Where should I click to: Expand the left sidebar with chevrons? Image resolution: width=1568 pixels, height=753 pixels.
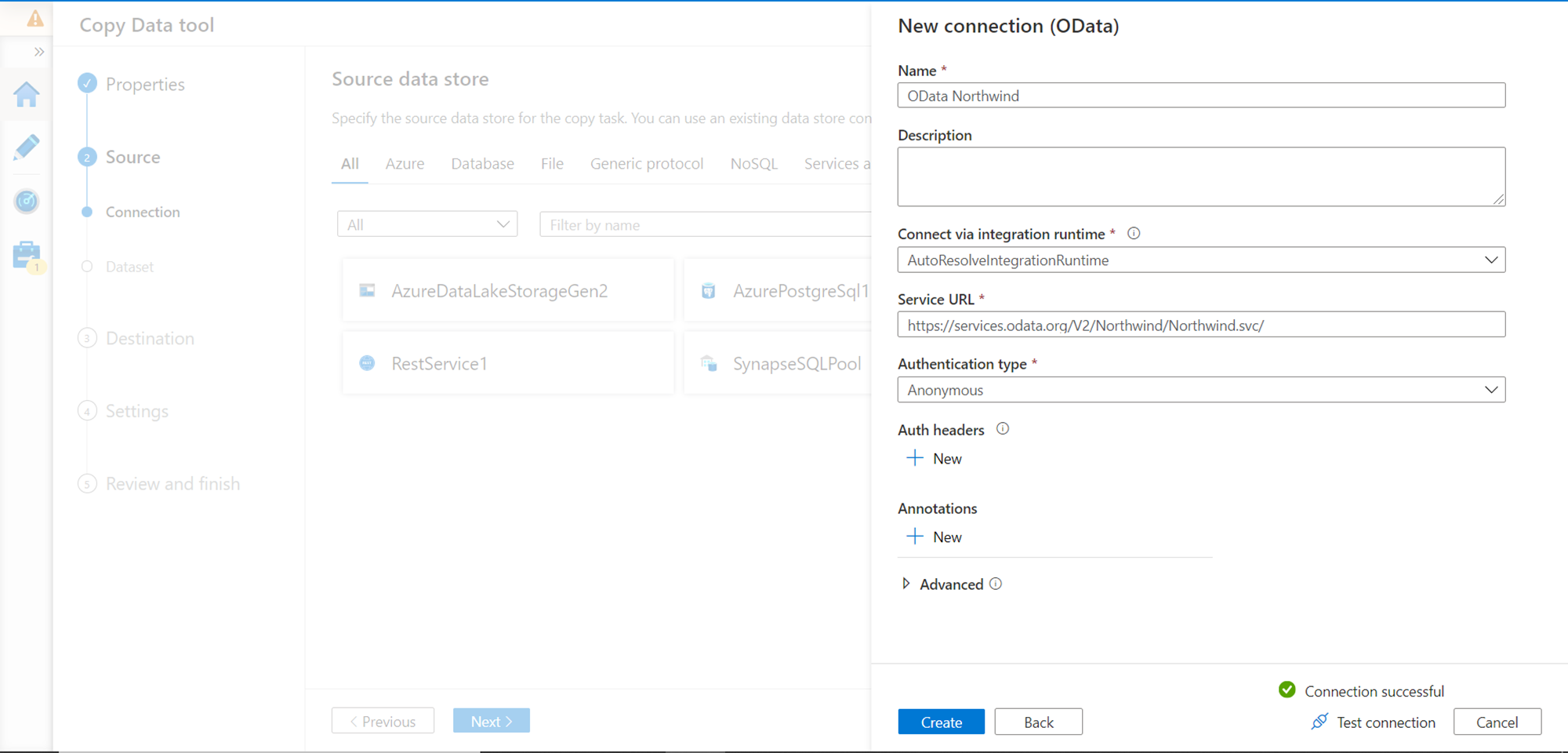click(38, 52)
